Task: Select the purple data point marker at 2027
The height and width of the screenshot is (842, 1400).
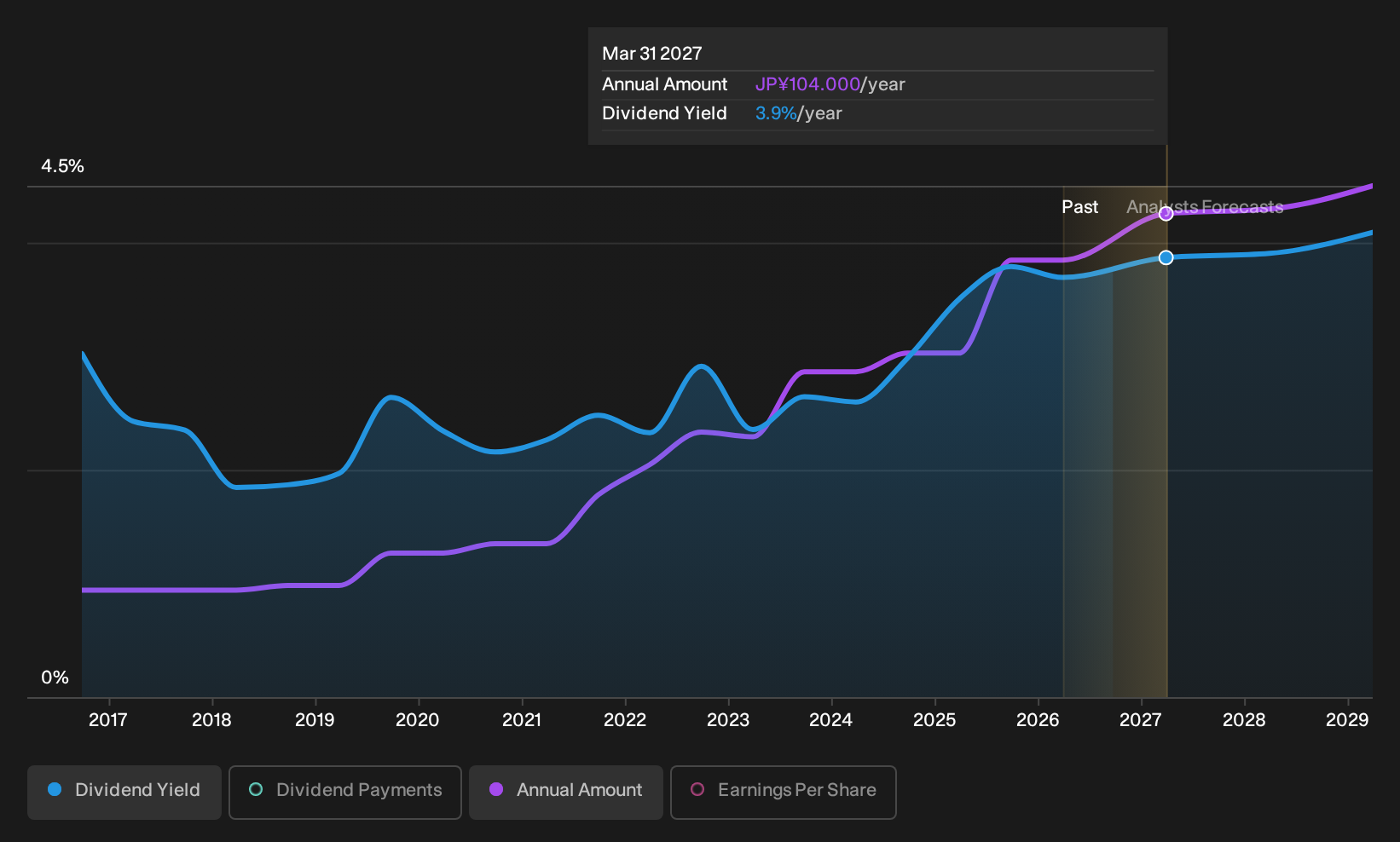Action: click(x=1166, y=214)
